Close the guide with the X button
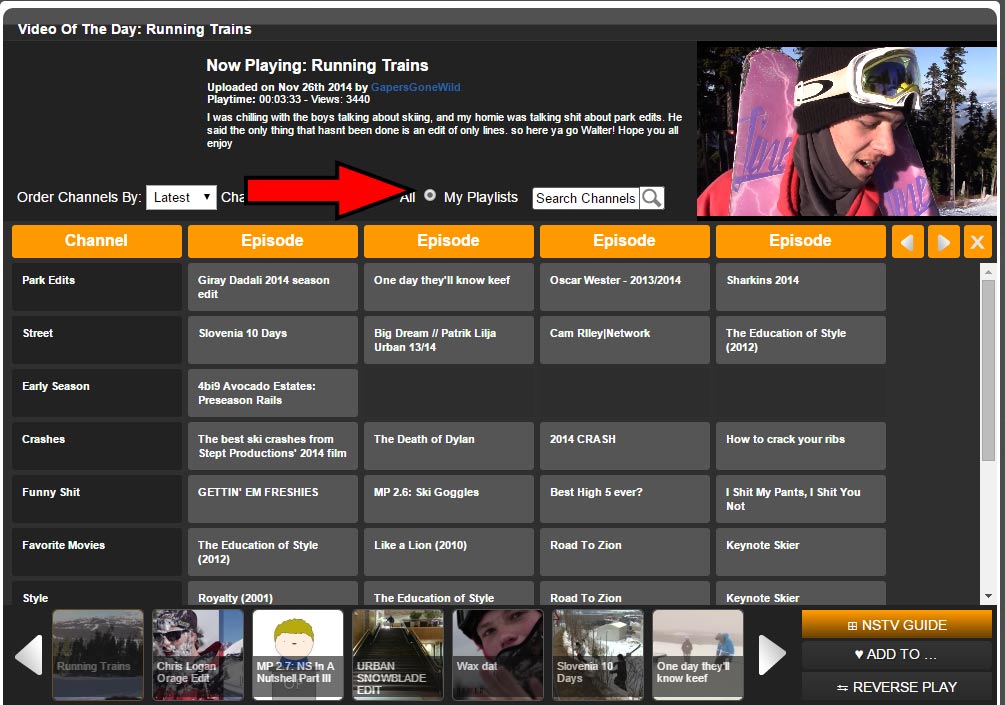The height and width of the screenshot is (705, 1005). pos(978,241)
